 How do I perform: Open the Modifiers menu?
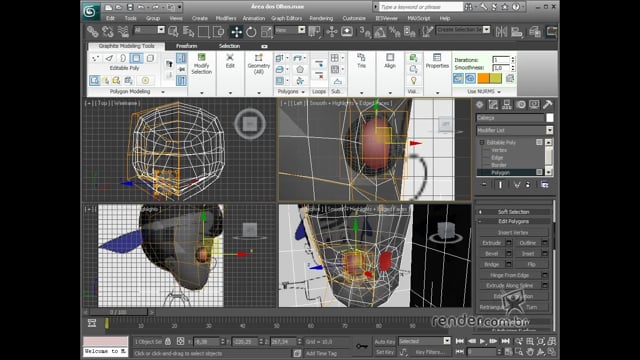226,18
